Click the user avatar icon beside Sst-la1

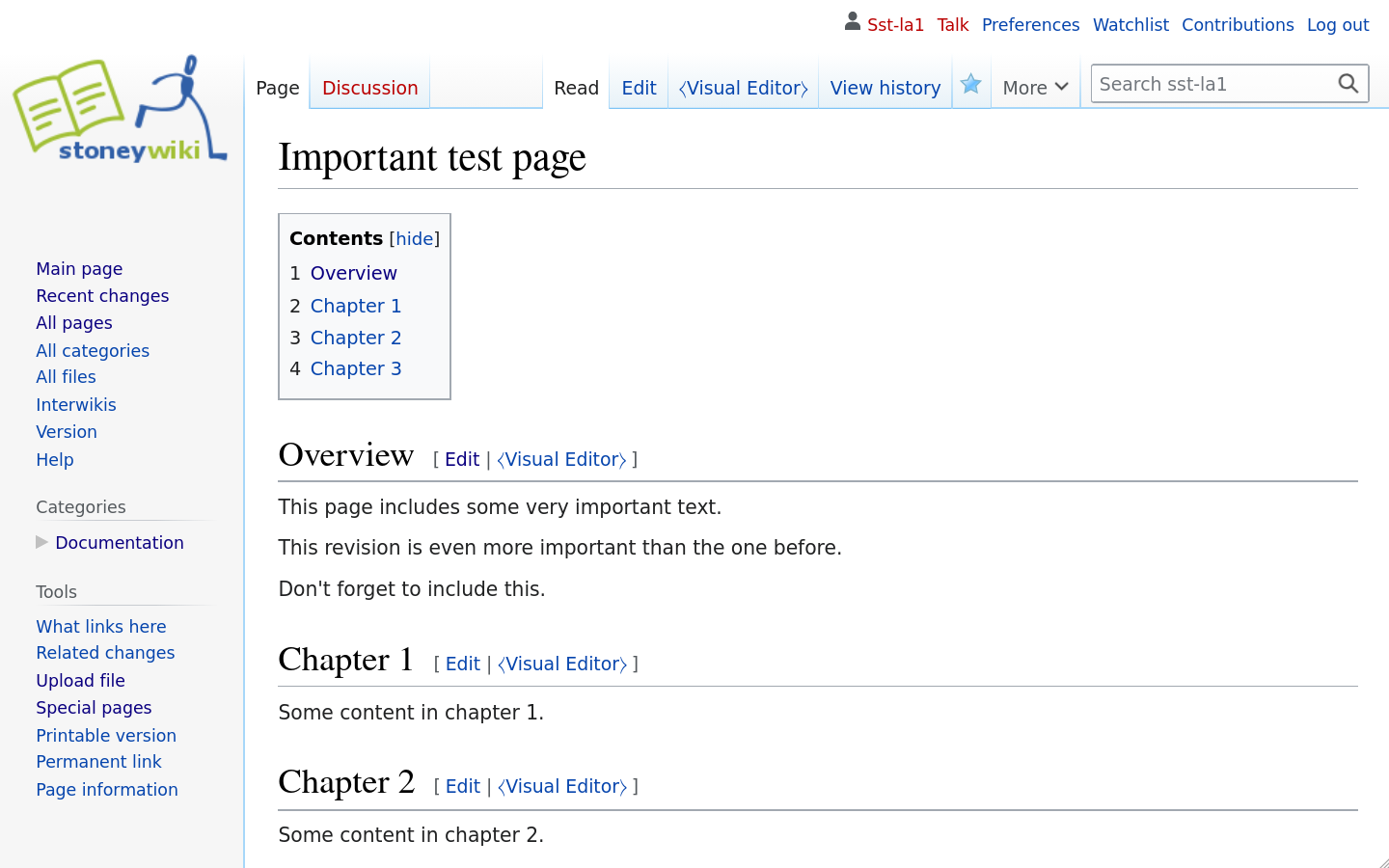point(852,21)
